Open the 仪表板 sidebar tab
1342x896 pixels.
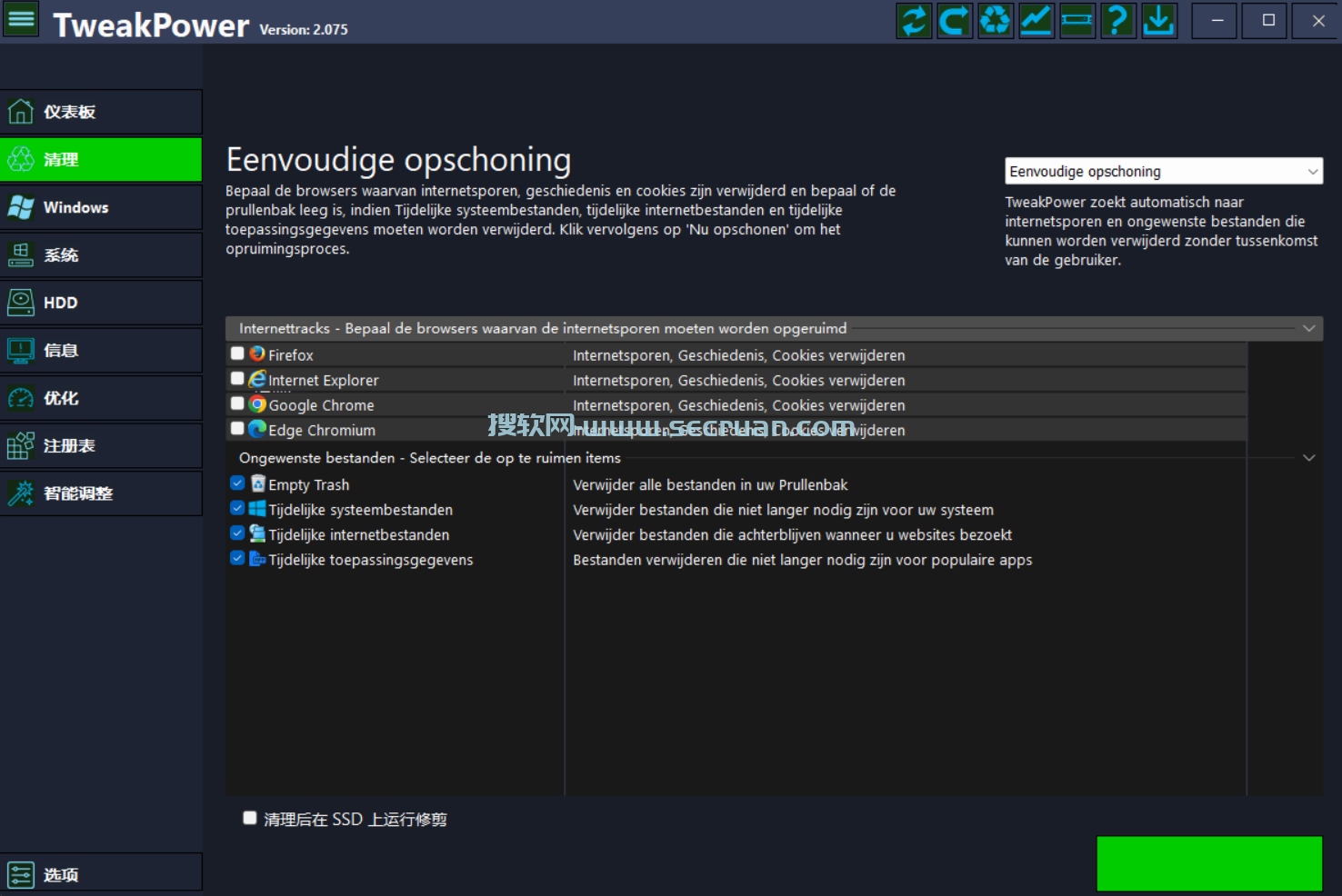click(101, 112)
